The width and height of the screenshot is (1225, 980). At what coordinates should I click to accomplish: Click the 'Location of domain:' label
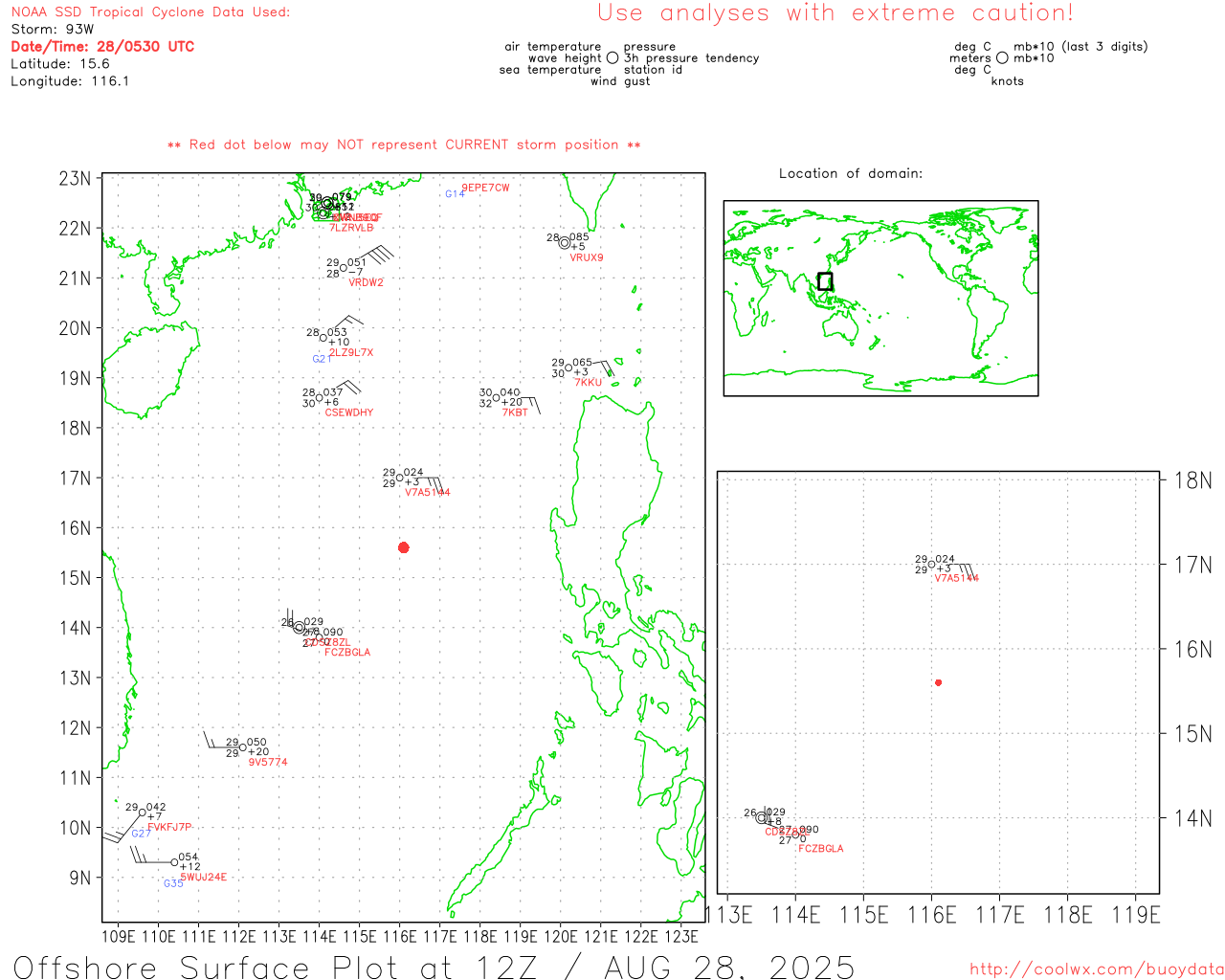point(851,173)
